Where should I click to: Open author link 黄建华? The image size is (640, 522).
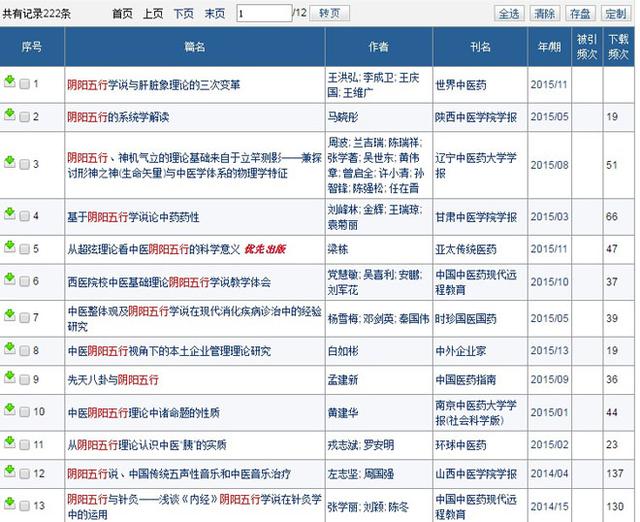pyautogui.click(x=343, y=413)
